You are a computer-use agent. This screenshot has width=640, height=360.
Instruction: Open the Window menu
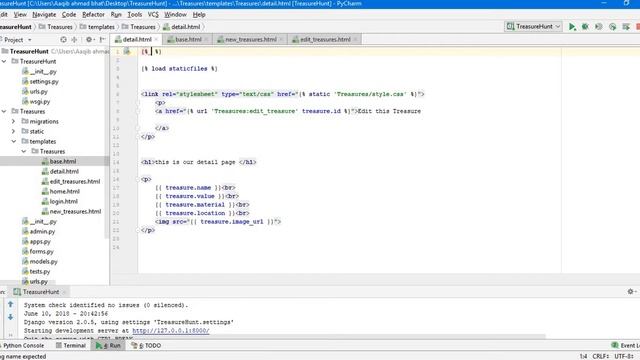point(175,14)
